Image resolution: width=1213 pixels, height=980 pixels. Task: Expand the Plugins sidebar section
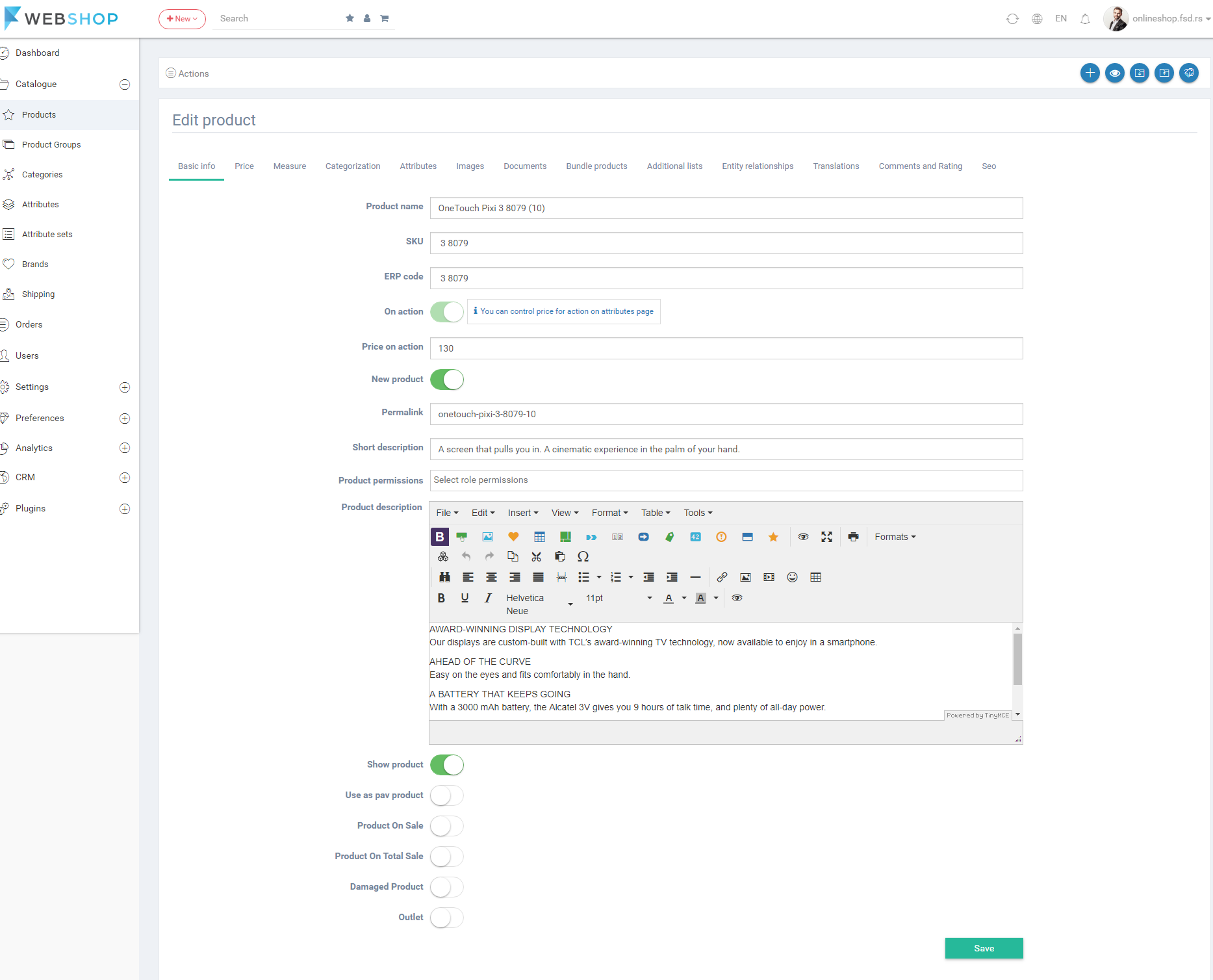point(125,509)
